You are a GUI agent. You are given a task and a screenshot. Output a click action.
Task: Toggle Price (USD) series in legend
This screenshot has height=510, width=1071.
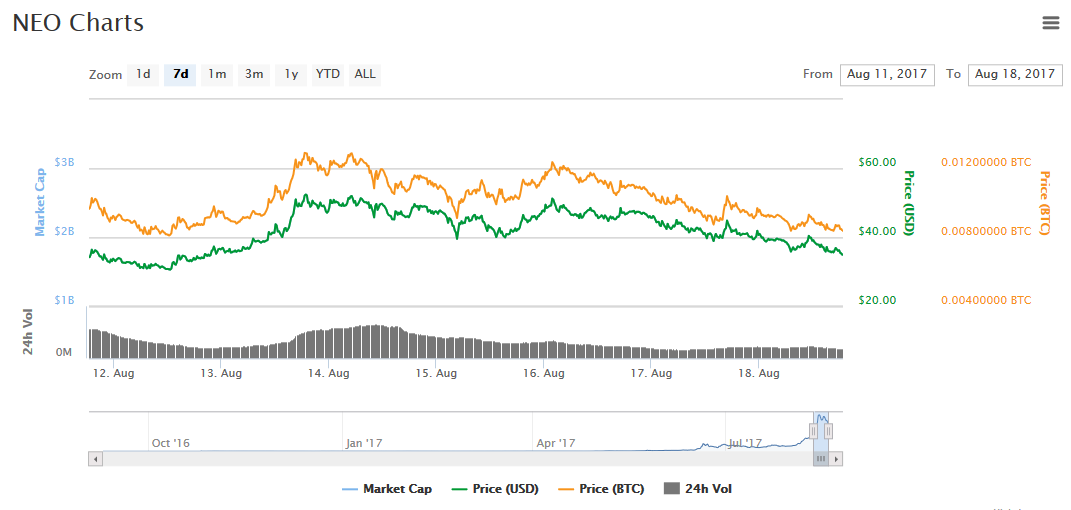[x=496, y=489]
